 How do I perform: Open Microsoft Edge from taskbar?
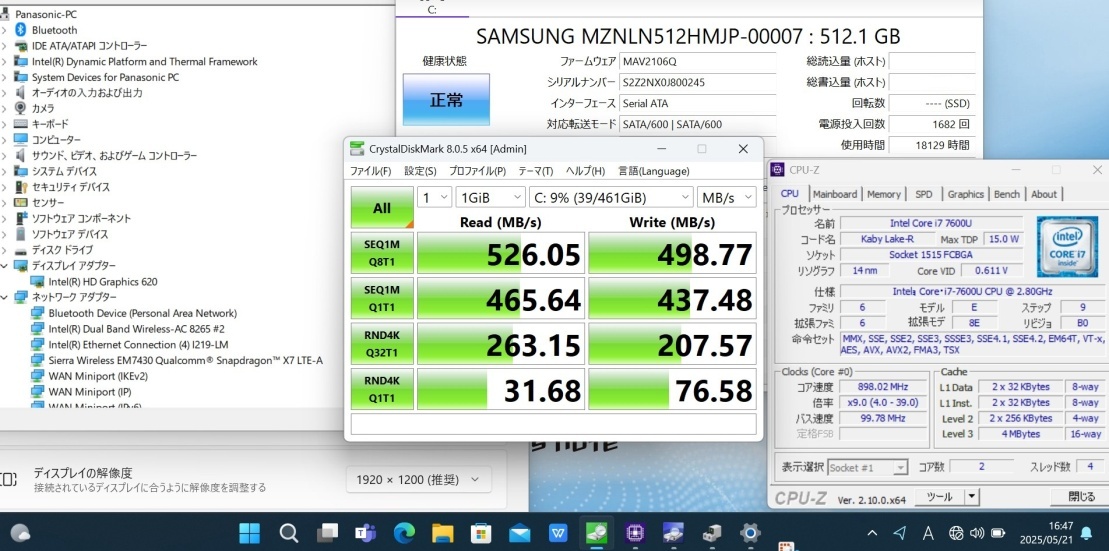point(404,533)
